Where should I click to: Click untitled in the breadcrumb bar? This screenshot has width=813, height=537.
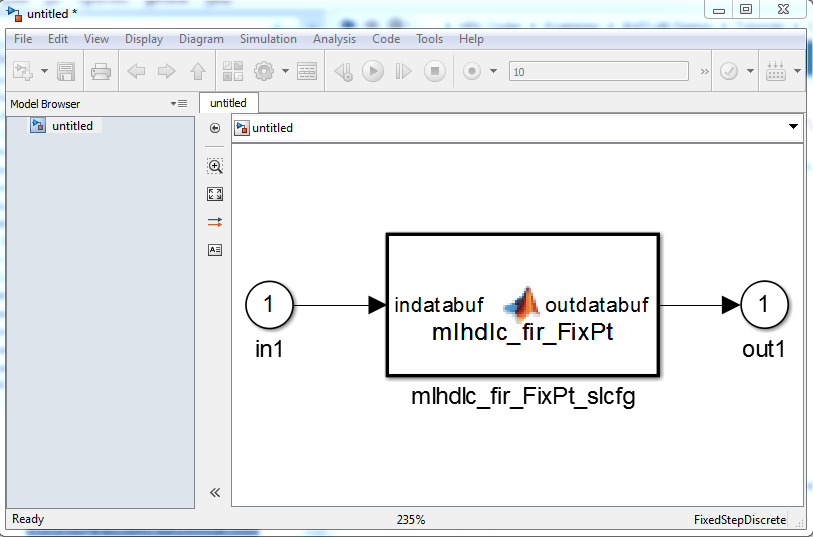(x=272, y=128)
